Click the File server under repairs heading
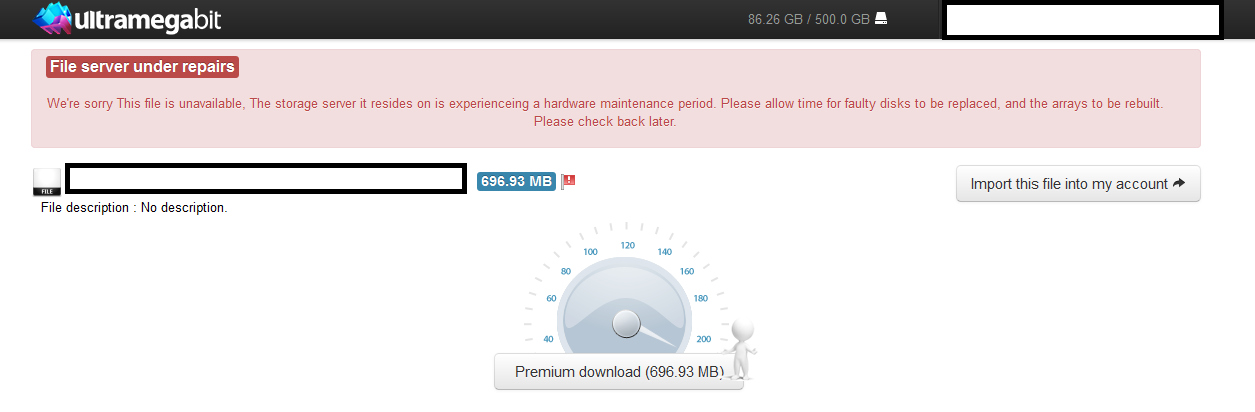 (x=142, y=67)
